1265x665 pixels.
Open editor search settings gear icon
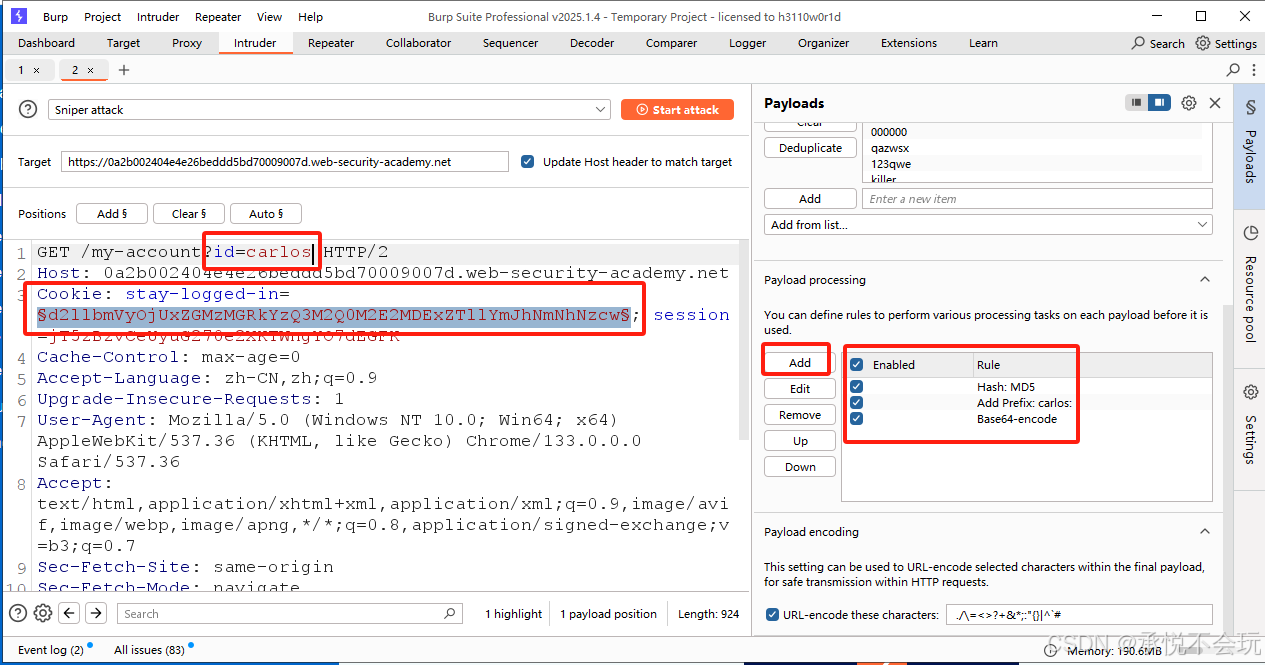point(43,613)
